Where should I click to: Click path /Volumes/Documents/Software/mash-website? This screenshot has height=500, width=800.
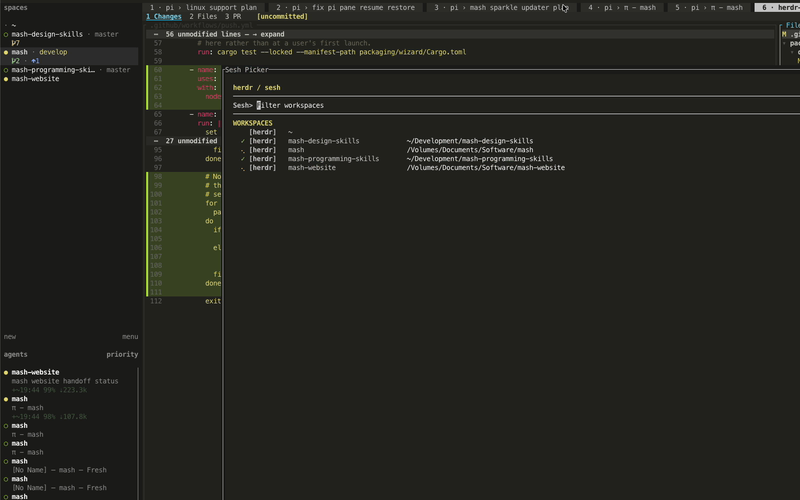click(x=486, y=168)
